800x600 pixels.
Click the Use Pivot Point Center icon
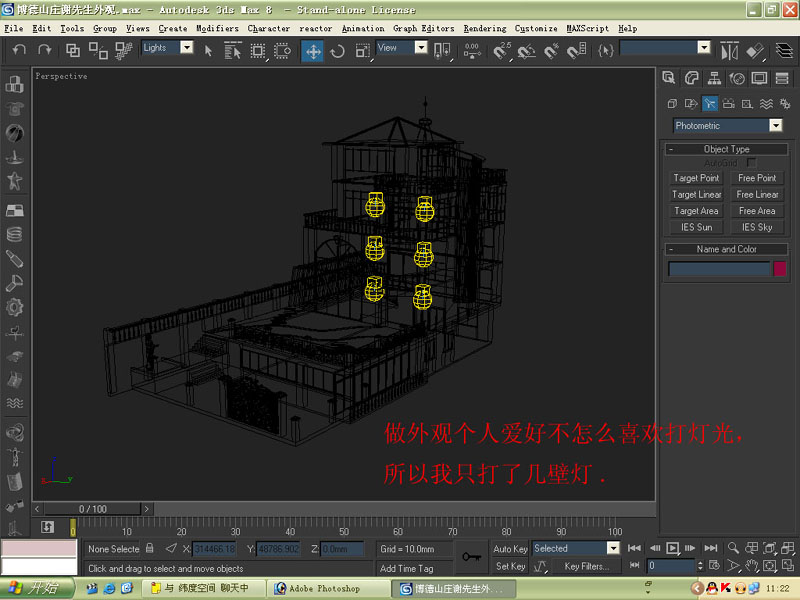coord(441,51)
